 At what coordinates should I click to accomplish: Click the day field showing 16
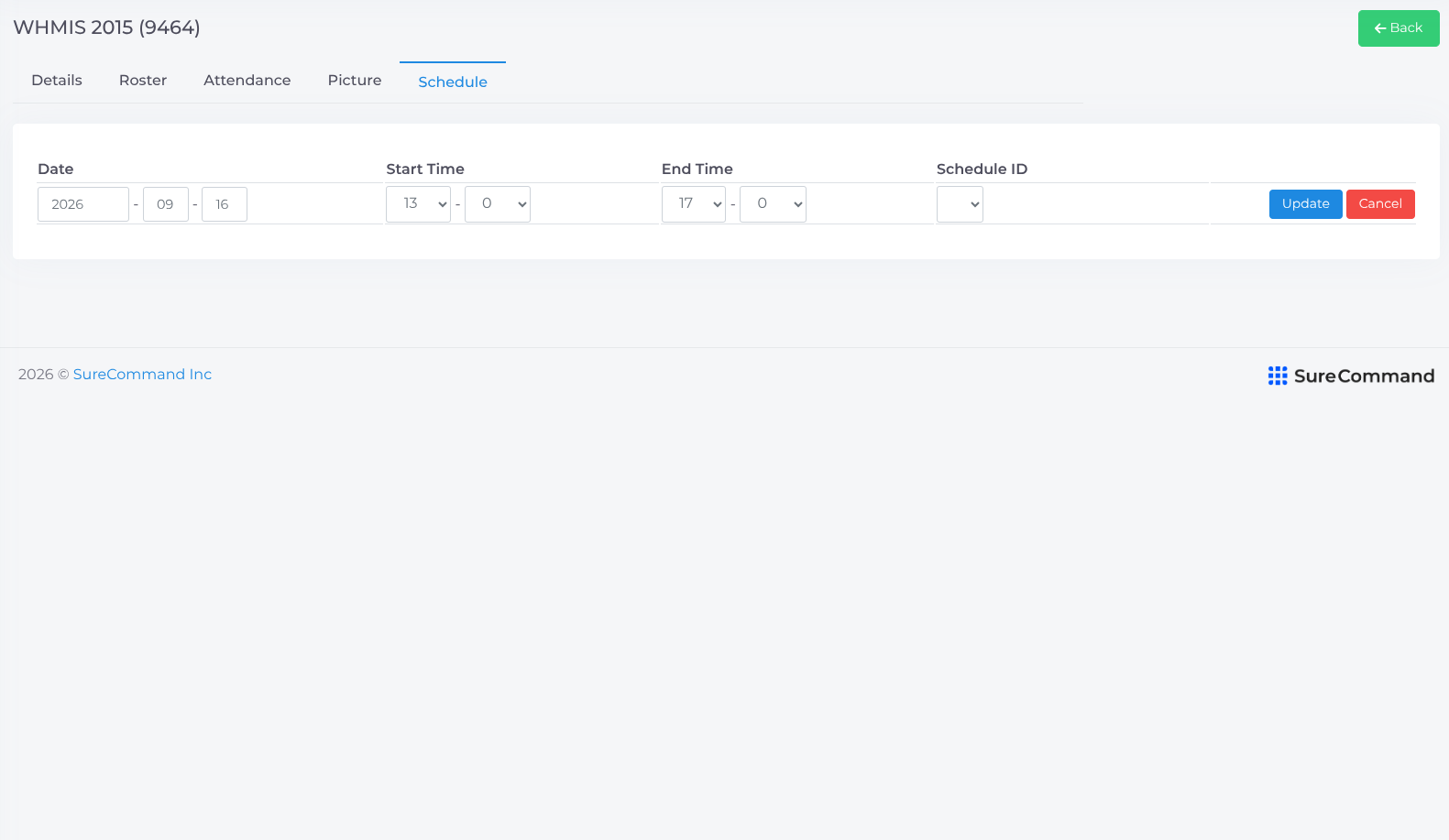(x=225, y=204)
